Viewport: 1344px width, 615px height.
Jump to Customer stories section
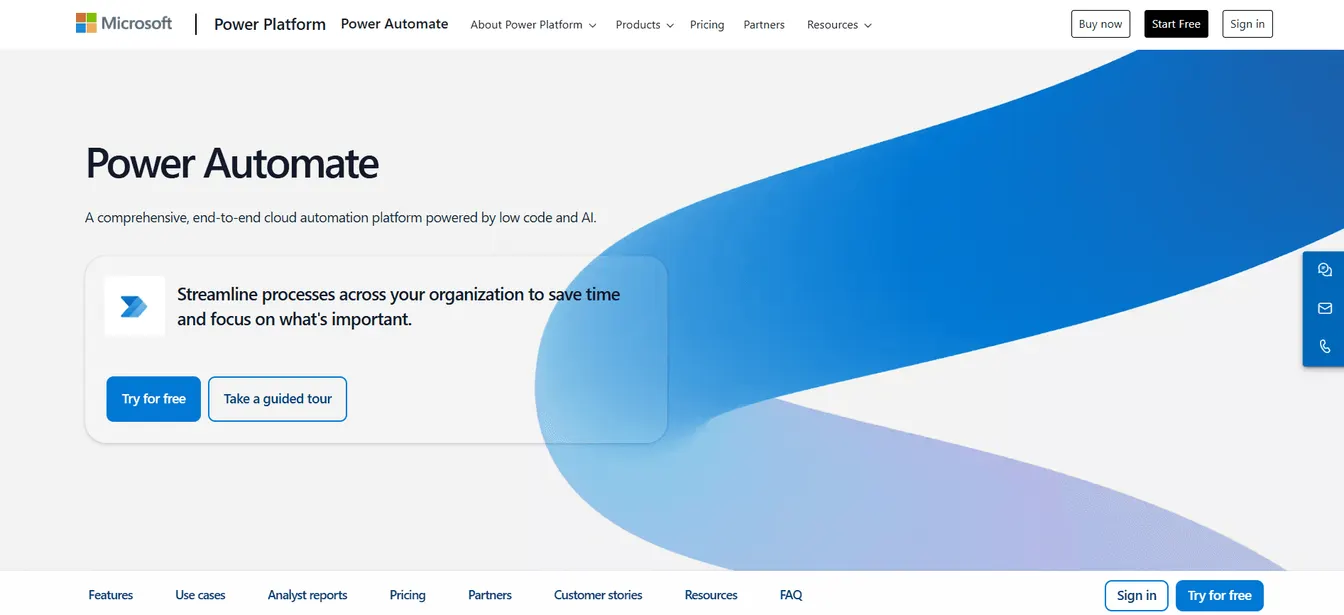(x=598, y=595)
